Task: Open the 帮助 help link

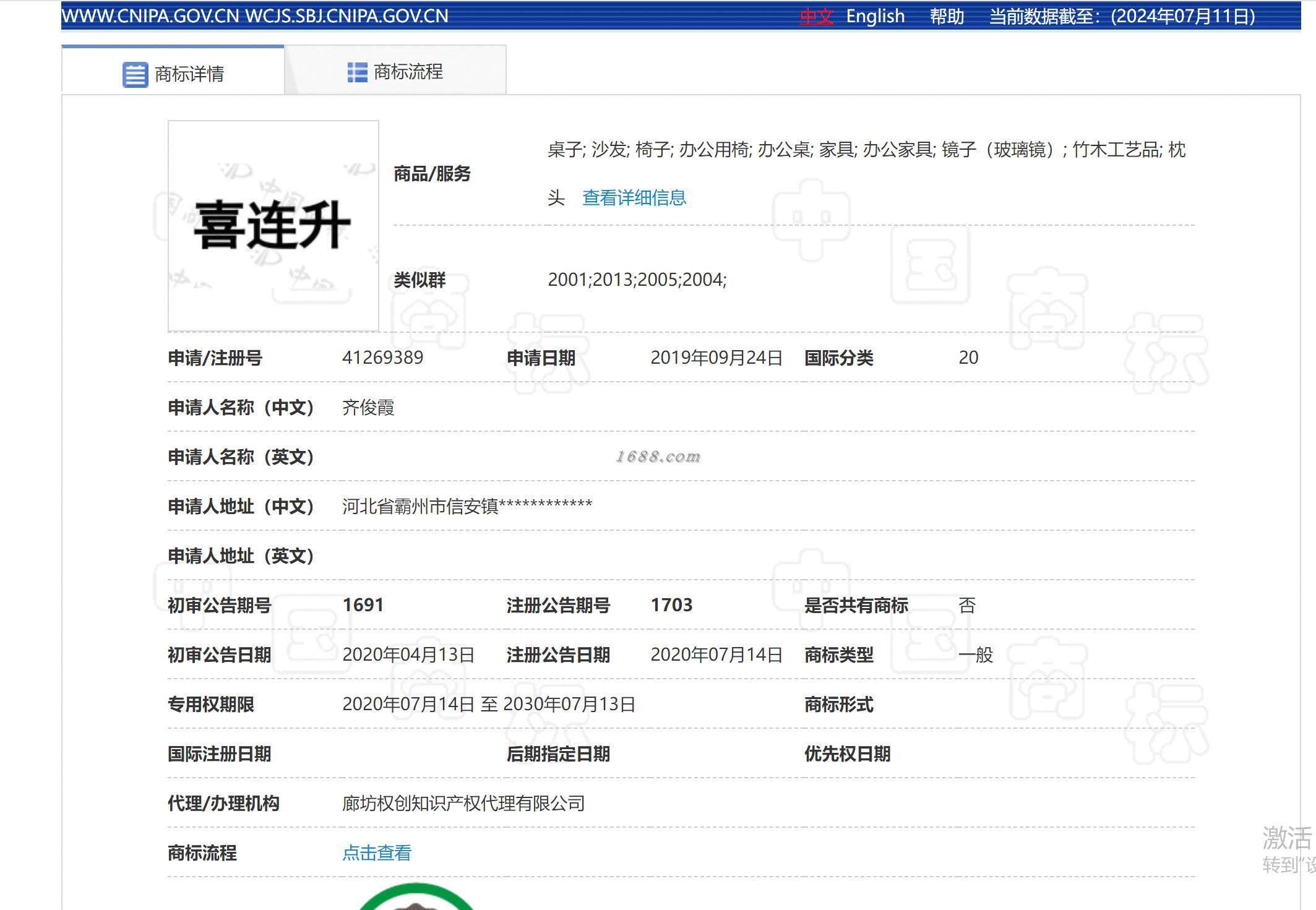Action: [947, 16]
